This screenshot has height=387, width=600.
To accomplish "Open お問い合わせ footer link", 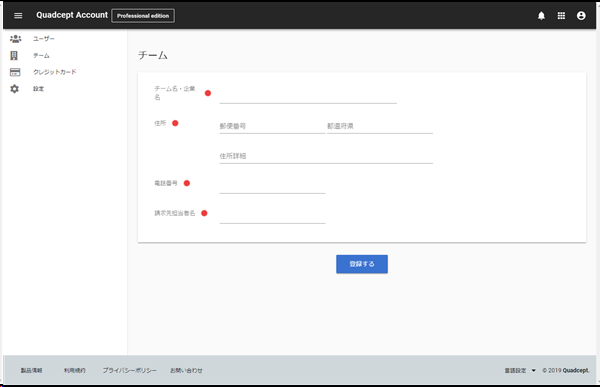I will 186,370.
